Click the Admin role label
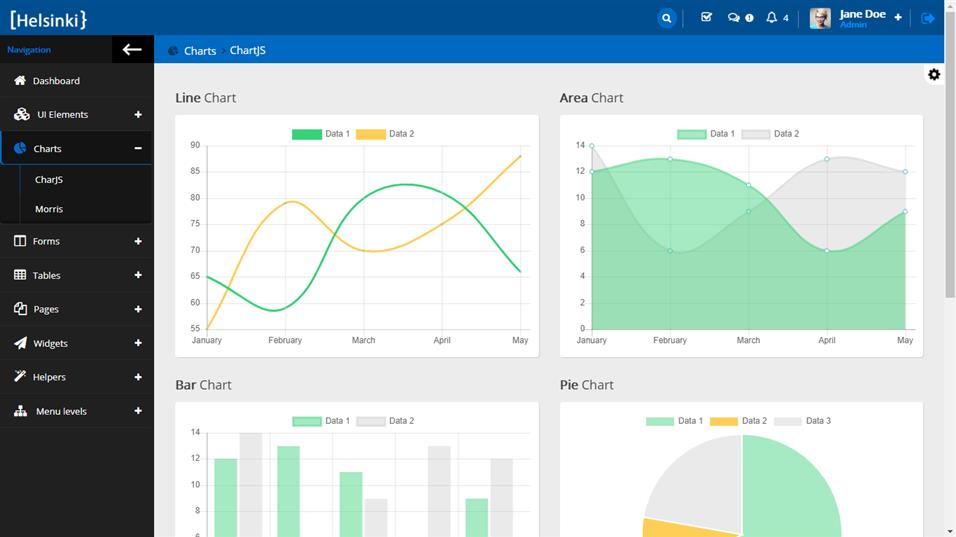The image size is (956, 537). coord(853,25)
